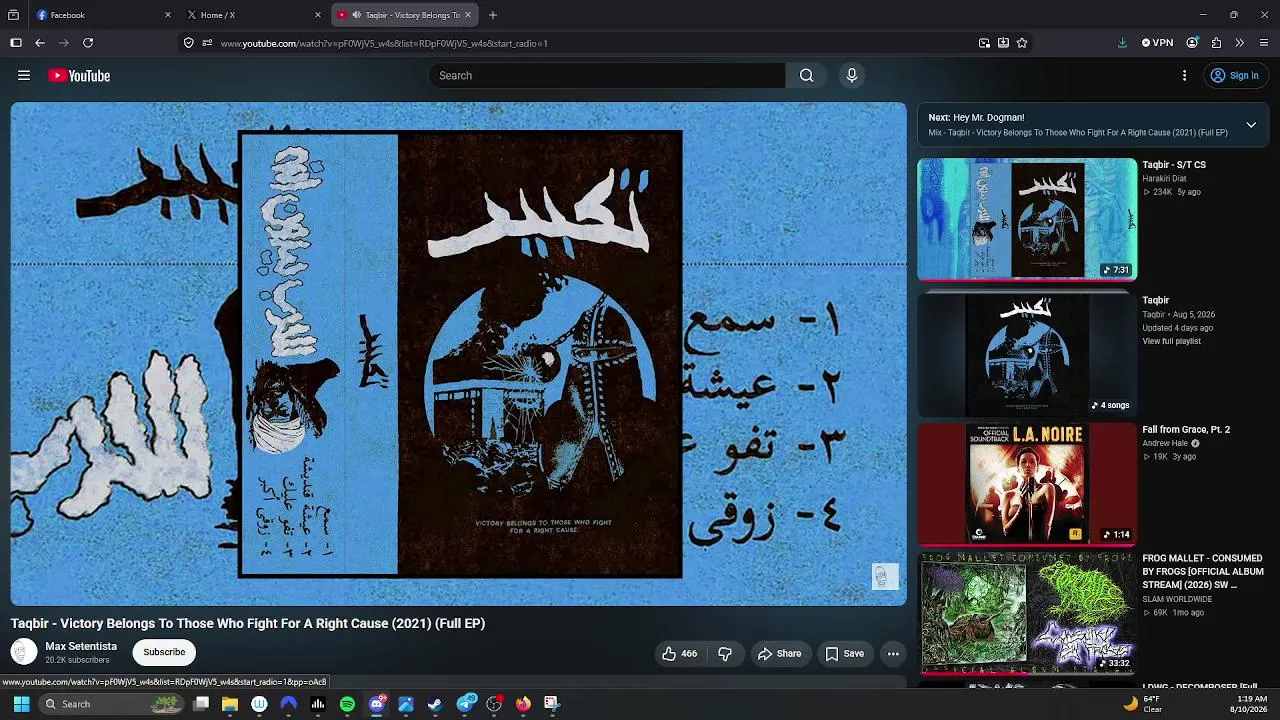Image resolution: width=1280 pixels, height=720 pixels.
Task: Open Frog Mallet album stream thumbnail
Action: point(1027,613)
